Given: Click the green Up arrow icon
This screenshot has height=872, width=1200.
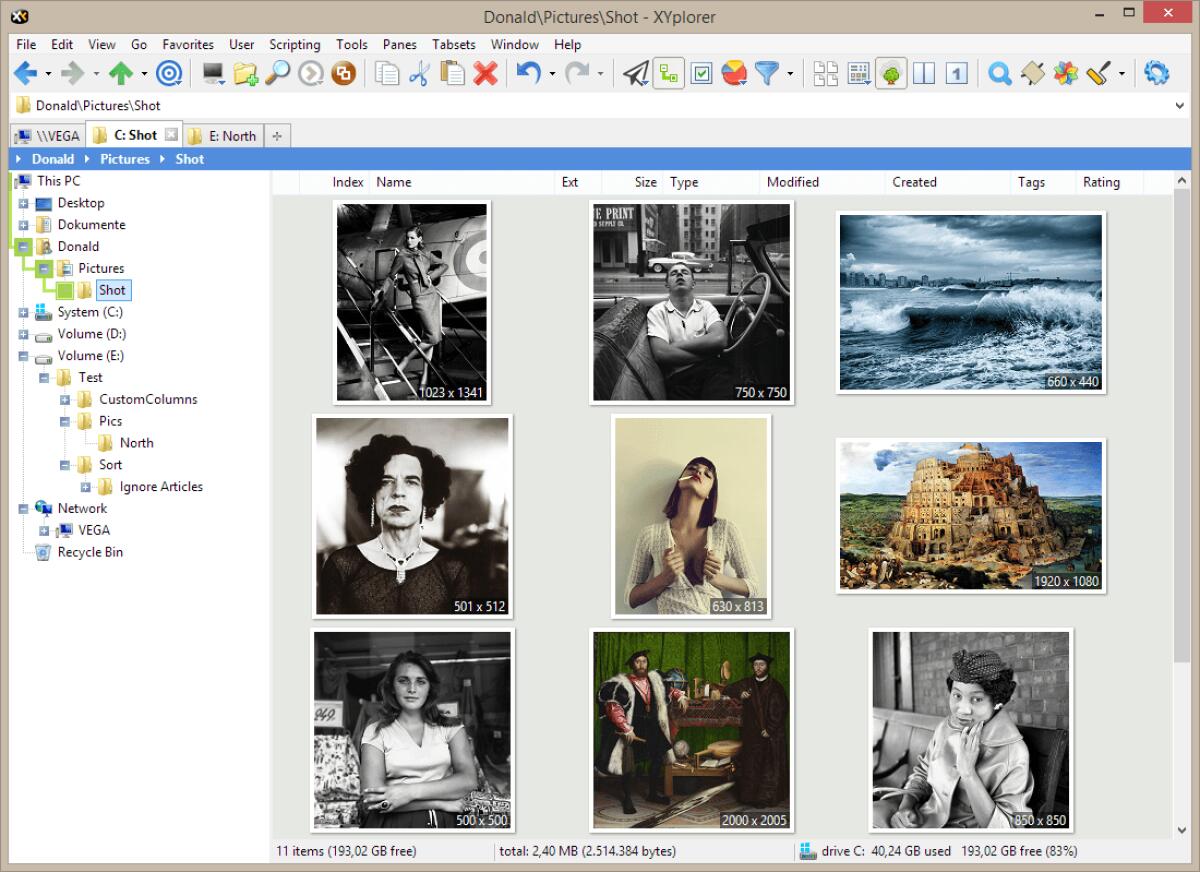Looking at the screenshot, I should (x=121, y=73).
